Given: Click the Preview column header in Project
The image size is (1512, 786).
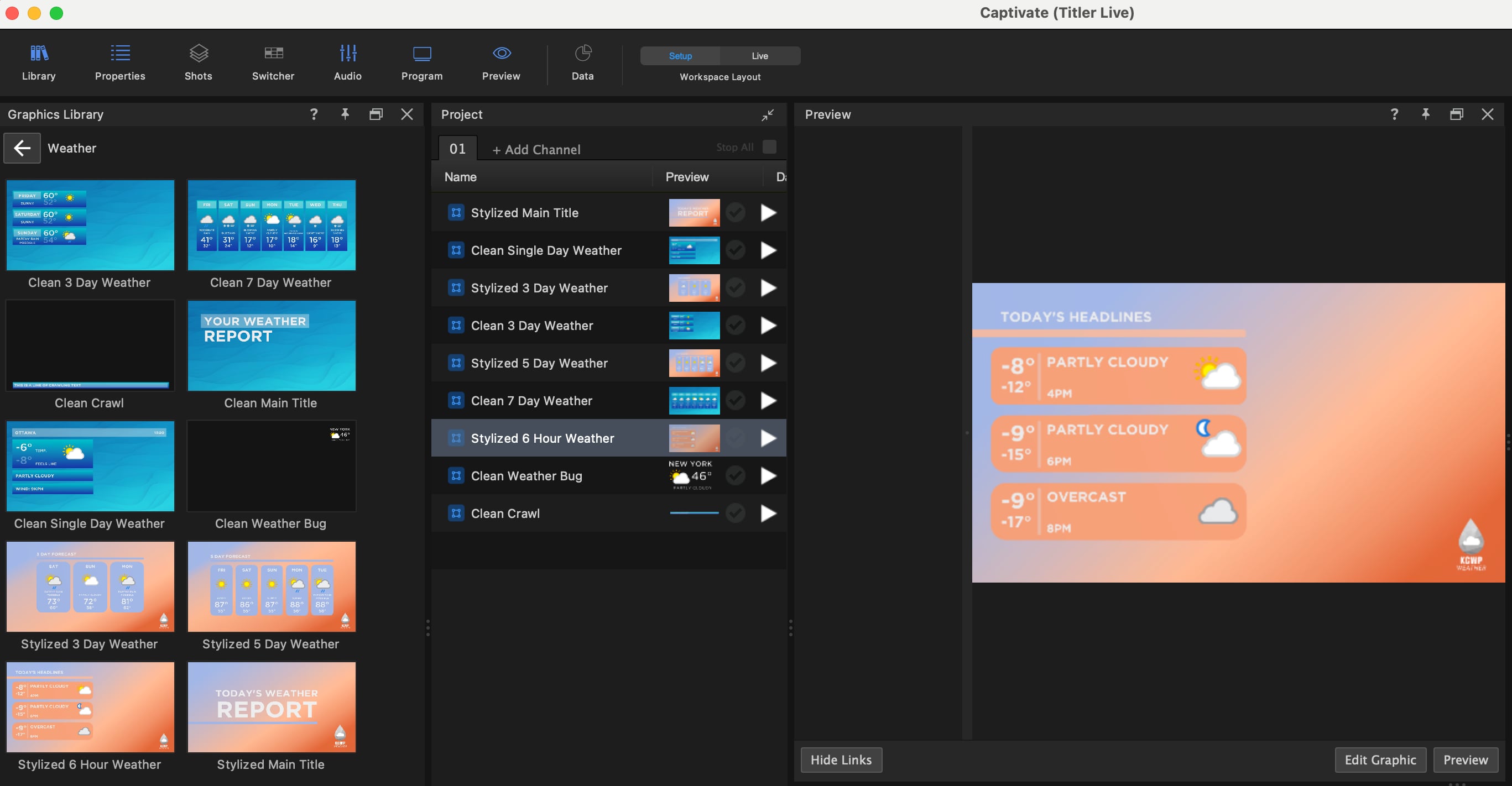Looking at the screenshot, I should pos(687,177).
